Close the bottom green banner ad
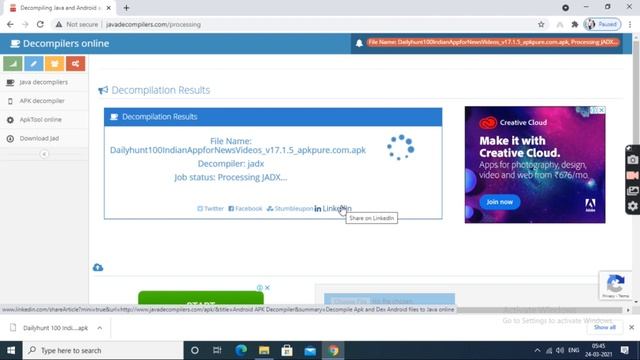The height and width of the screenshot is (360, 640). (267, 288)
